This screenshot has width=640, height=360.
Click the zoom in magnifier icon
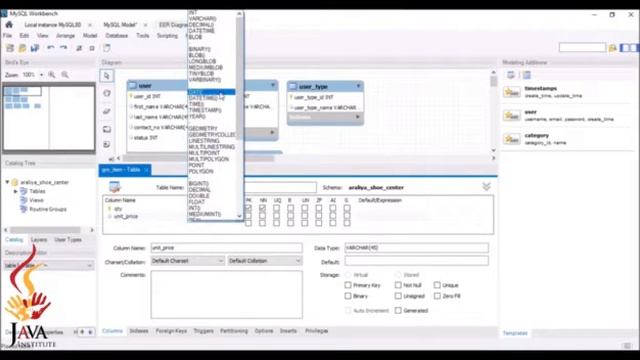[x=52, y=75]
